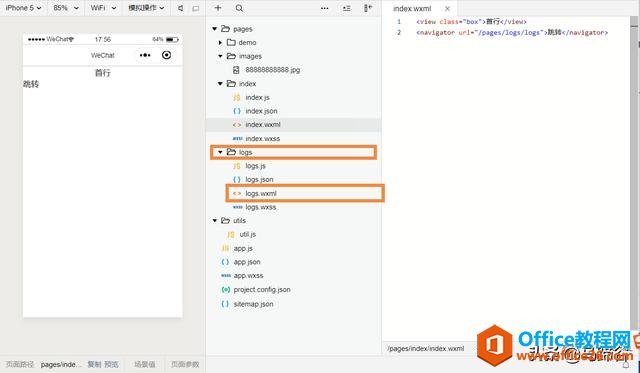Viewport: 640px width, 373px height.
Task: Click the simulator detach window icon
Action: pyautogui.click(x=196, y=8)
